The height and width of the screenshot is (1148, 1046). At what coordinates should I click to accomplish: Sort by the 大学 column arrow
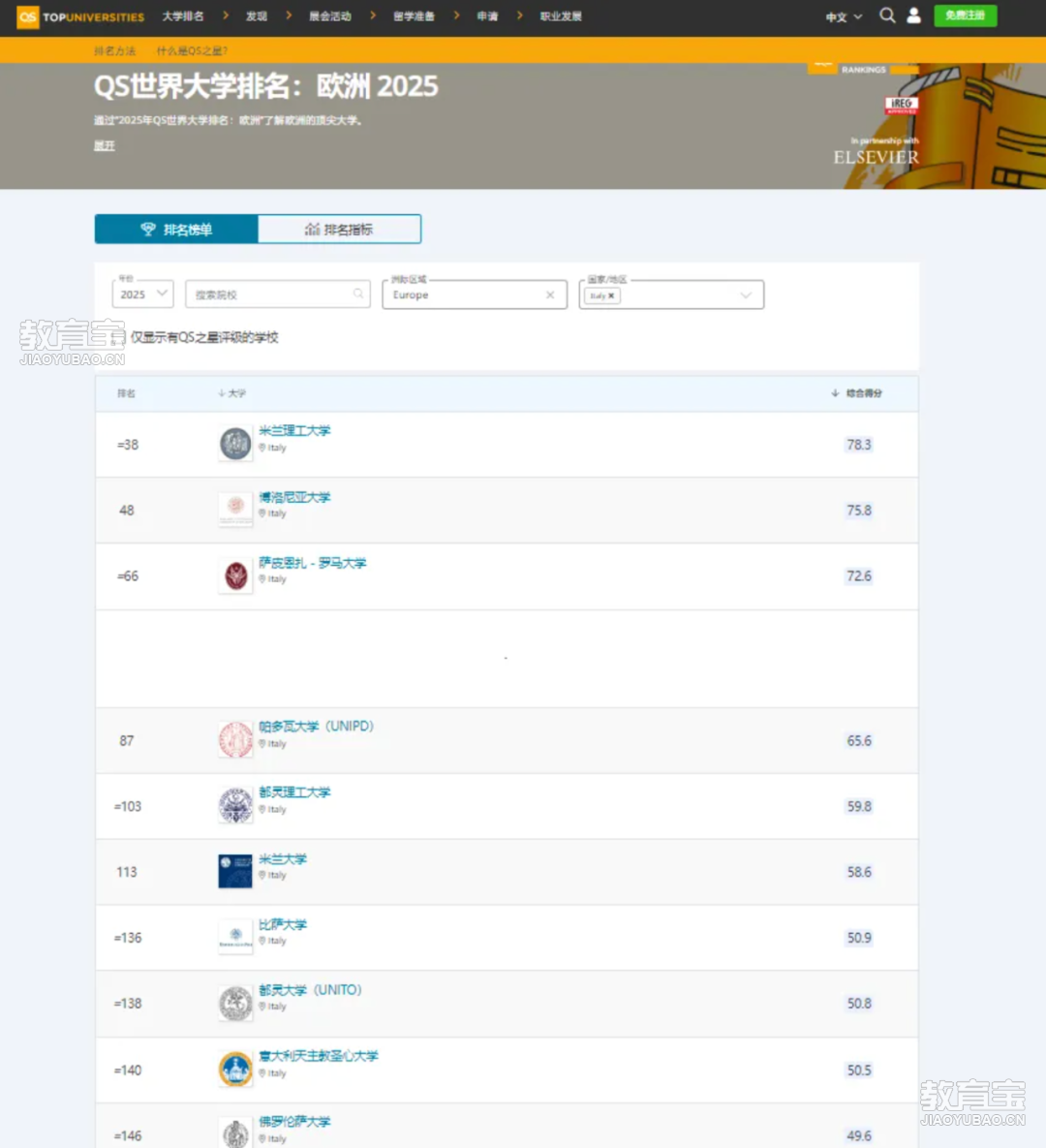222,393
